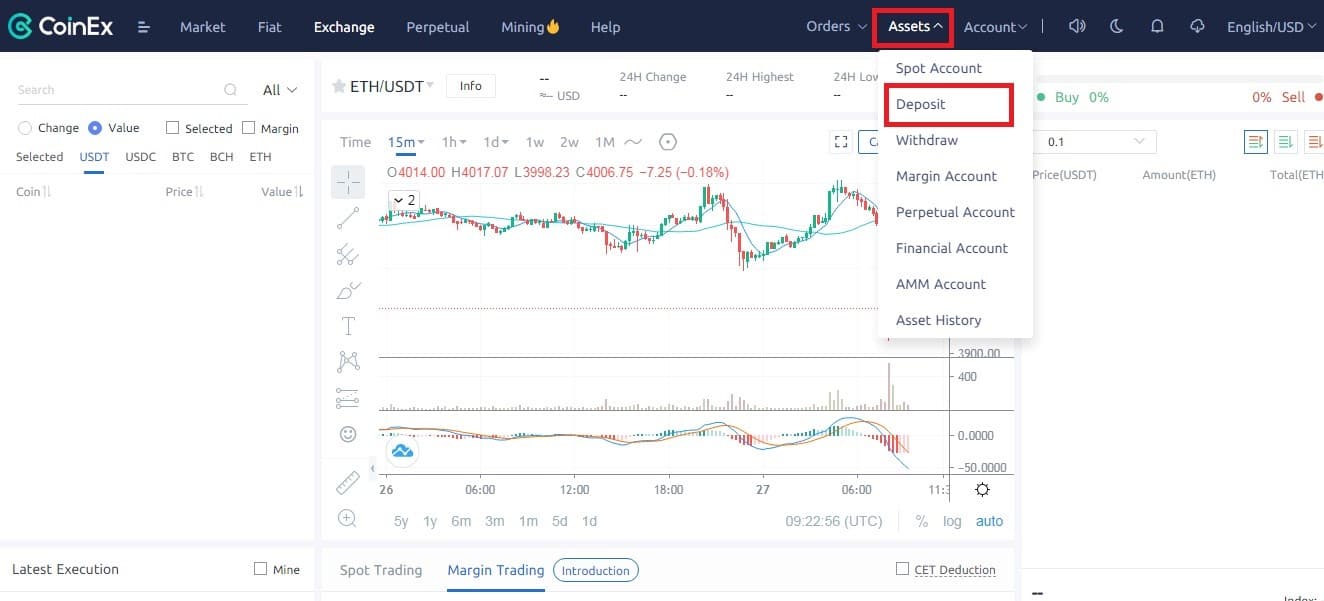Open Perpetual Account menu entry

tap(955, 212)
